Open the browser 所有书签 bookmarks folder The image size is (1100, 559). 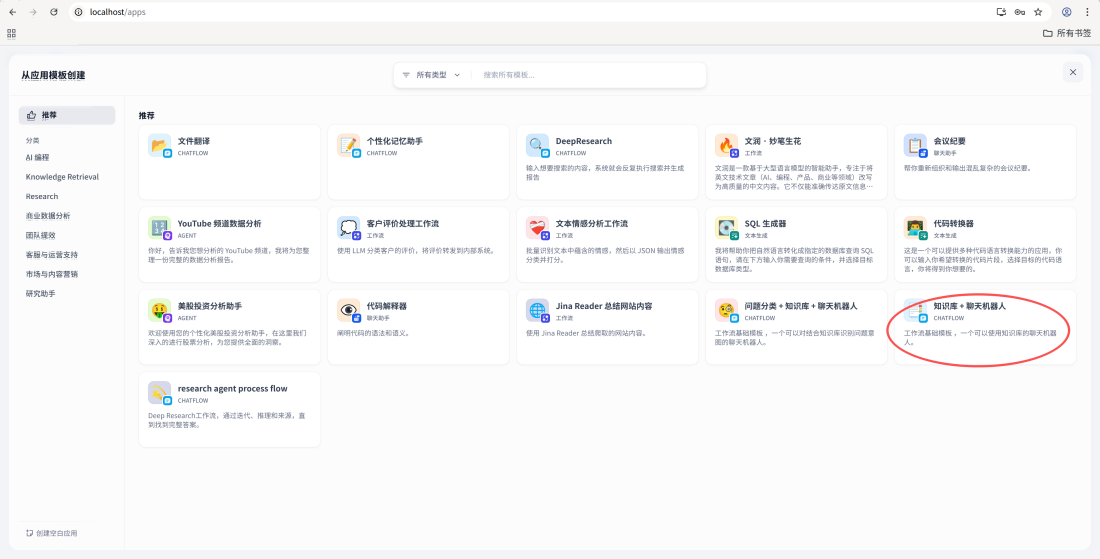1066,33
